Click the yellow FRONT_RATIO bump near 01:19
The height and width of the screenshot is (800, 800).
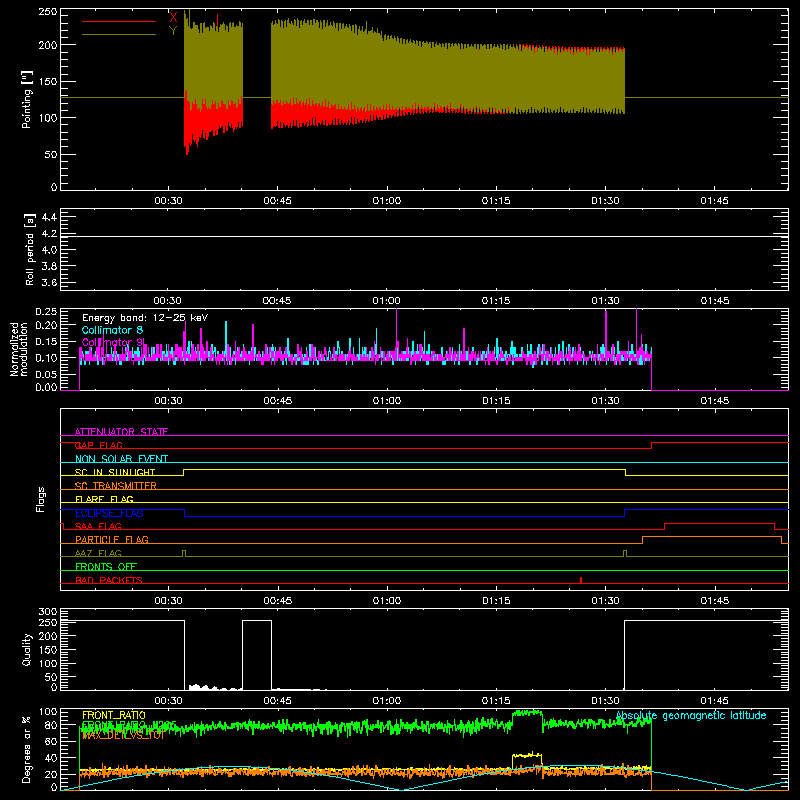coord(527,755)
